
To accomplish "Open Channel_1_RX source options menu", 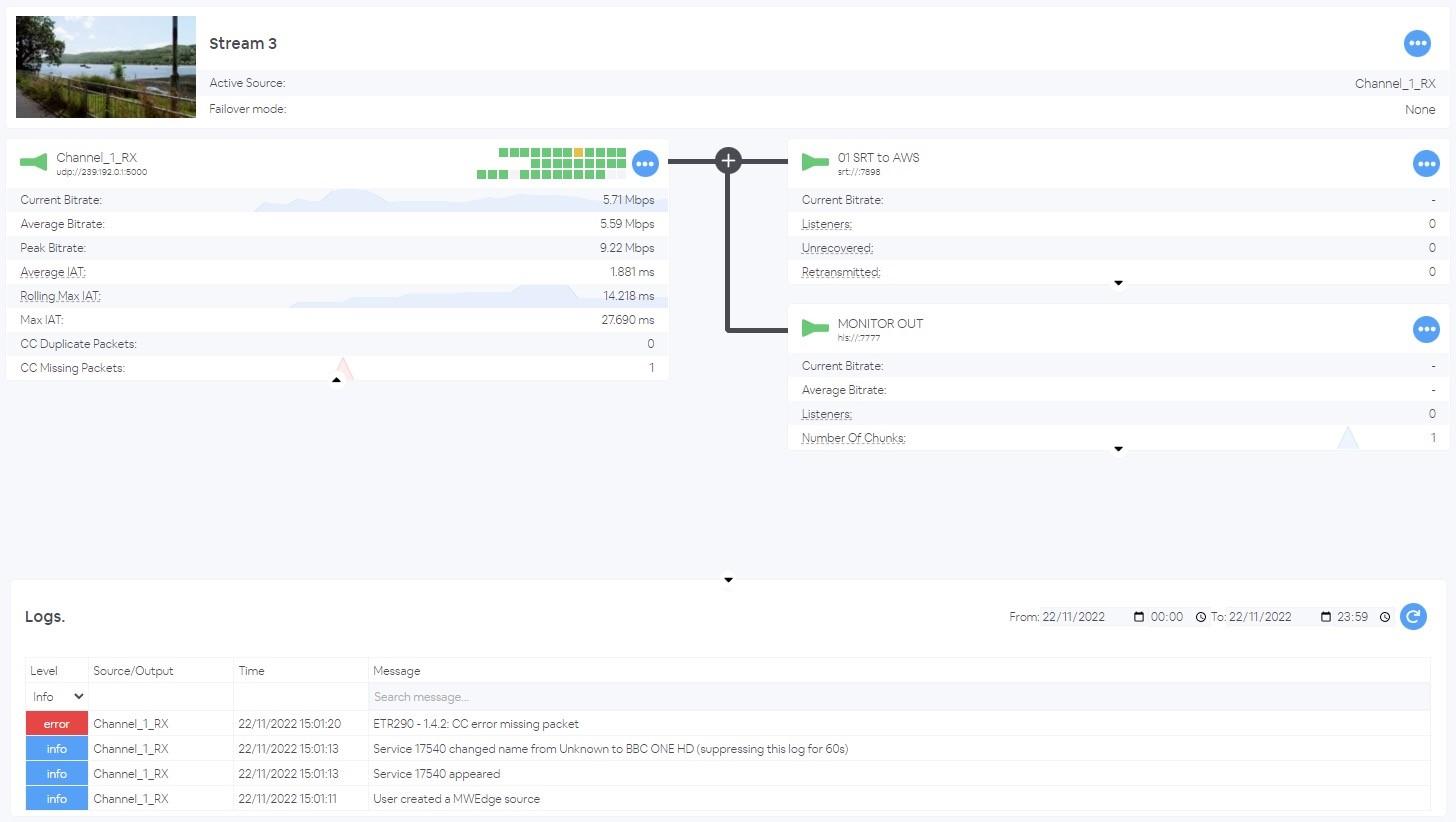I will coord(645,163).
